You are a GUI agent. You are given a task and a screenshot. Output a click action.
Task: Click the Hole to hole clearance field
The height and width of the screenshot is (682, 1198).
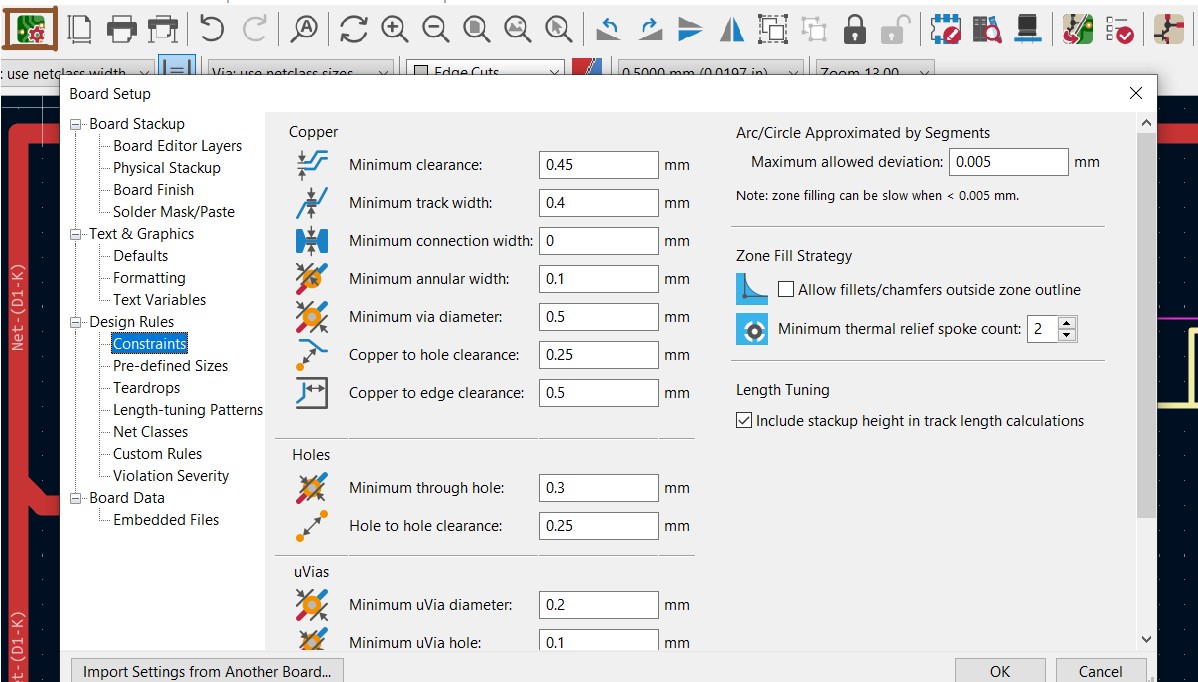click(x=598, y=526)
